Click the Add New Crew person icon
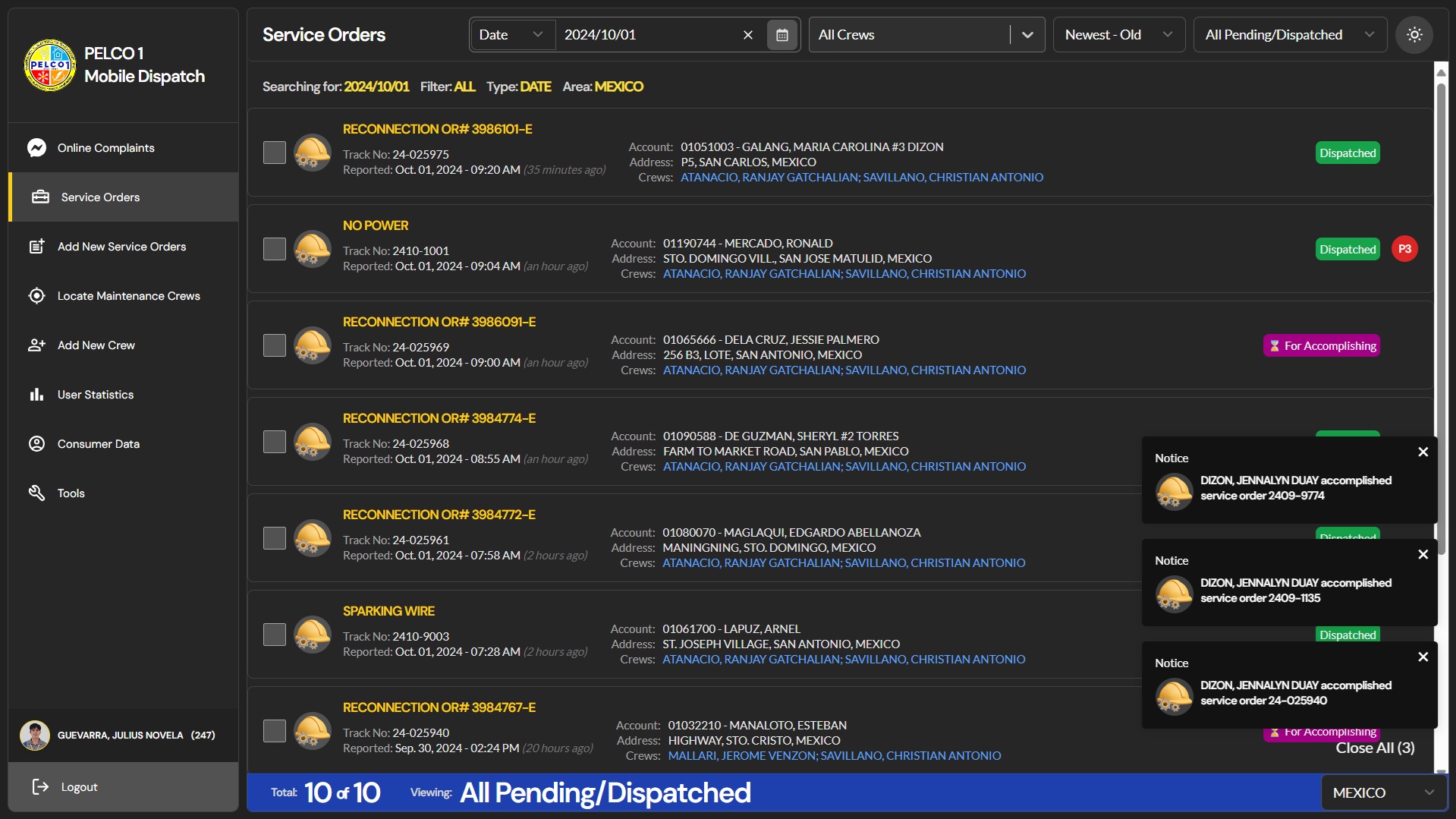This screenshot has width=1456, height=819. tap(36, 345)
